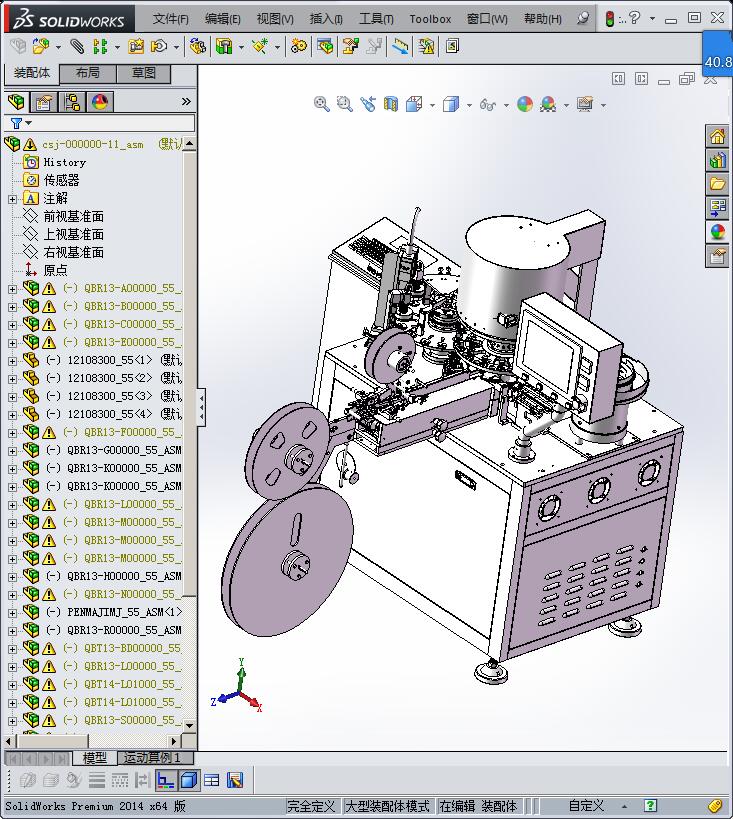Click the 自定义 units status field

point(586,806)
